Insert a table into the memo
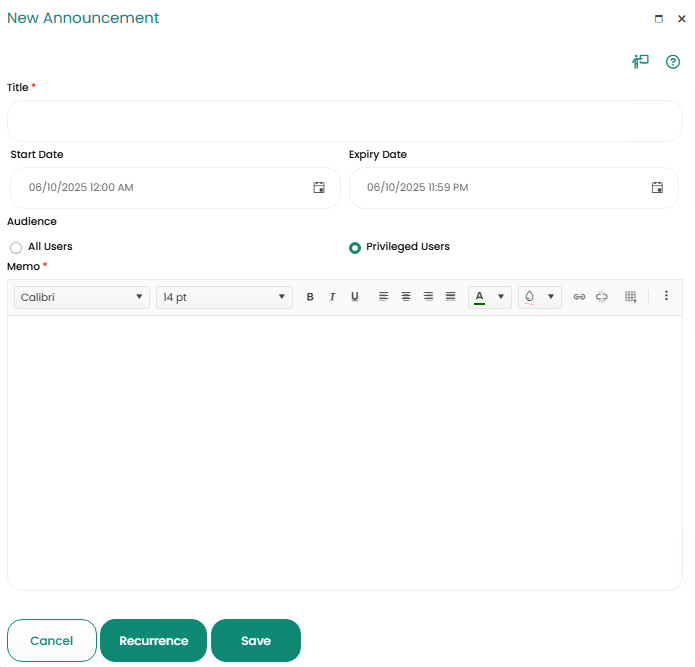 [x=631, y=297]
